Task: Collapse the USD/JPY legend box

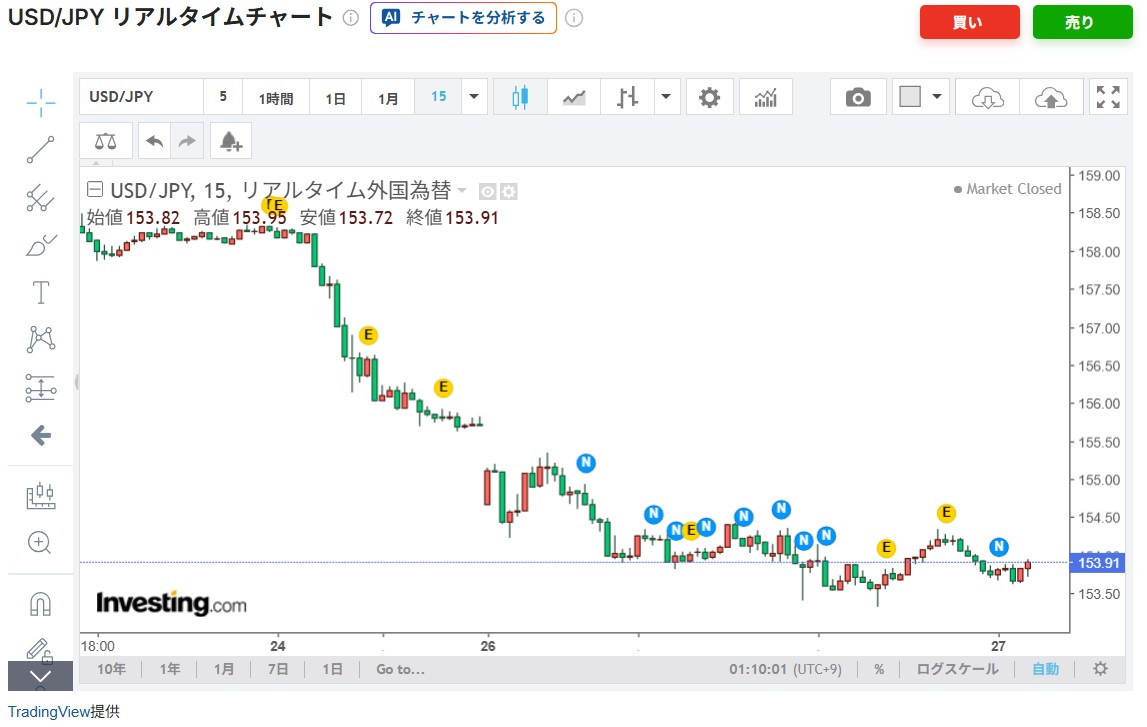Action: pos(95,190)
